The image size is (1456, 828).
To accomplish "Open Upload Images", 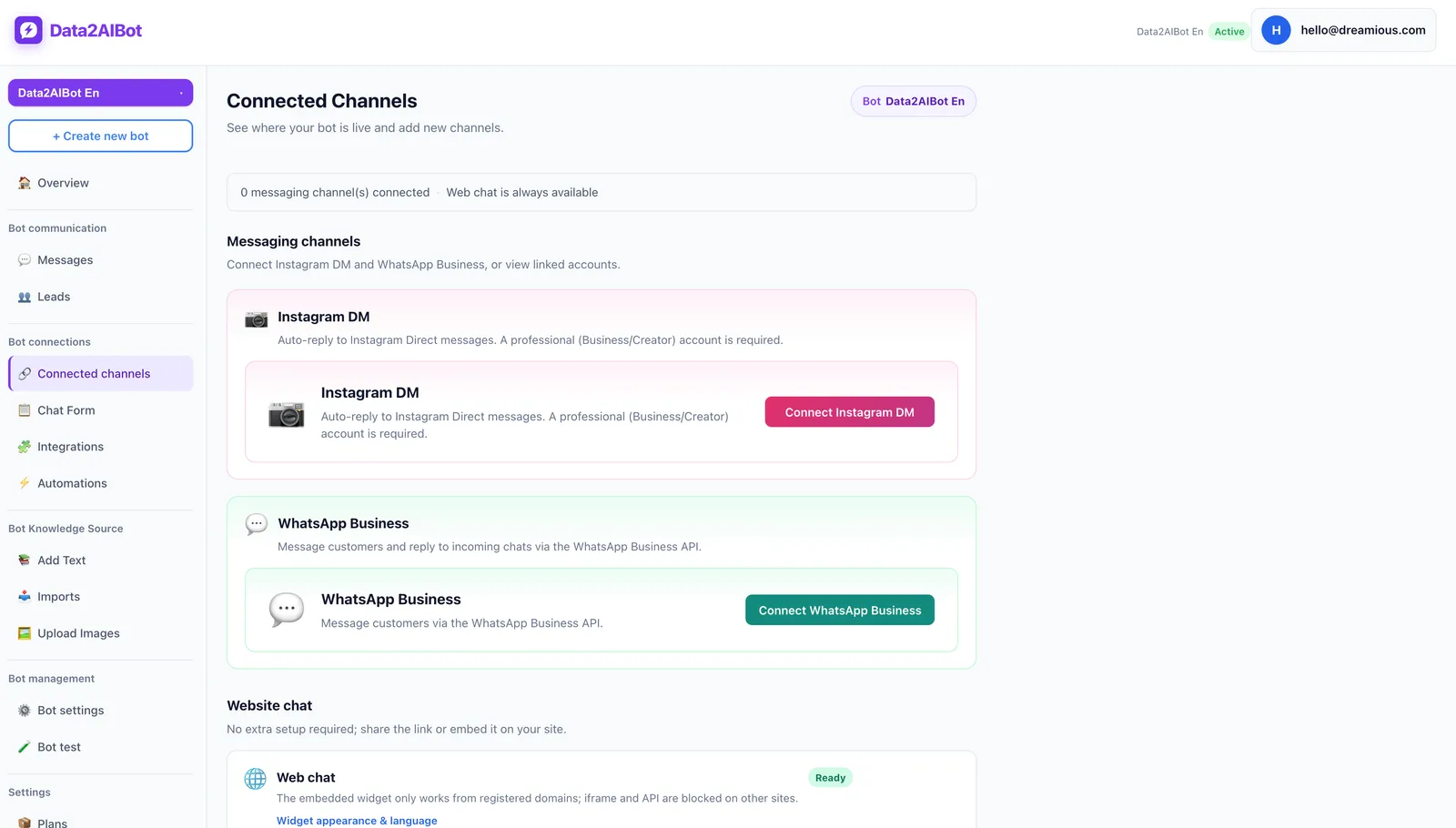I will point(100,633).
